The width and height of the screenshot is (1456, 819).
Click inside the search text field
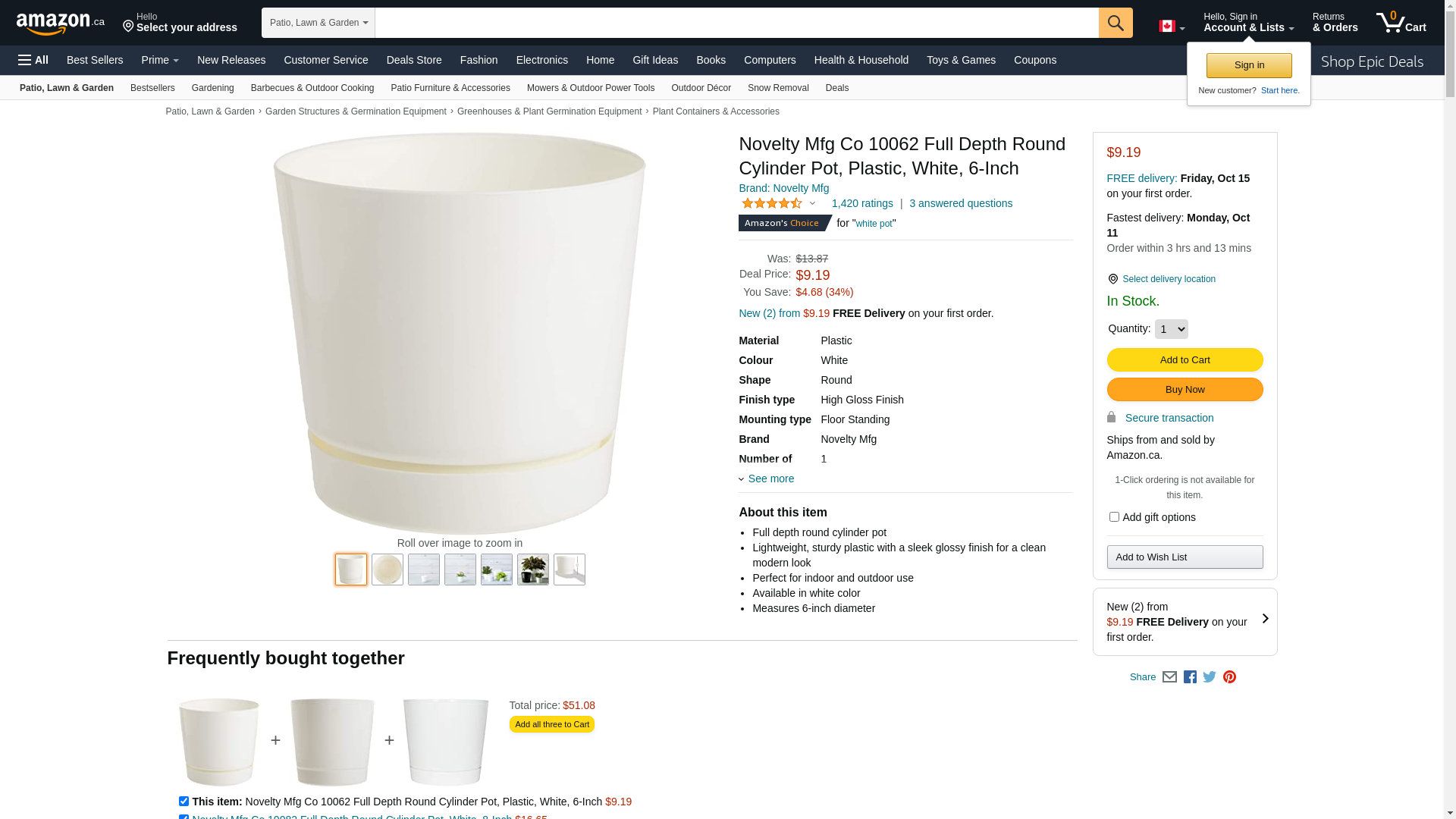pos(736,23)
